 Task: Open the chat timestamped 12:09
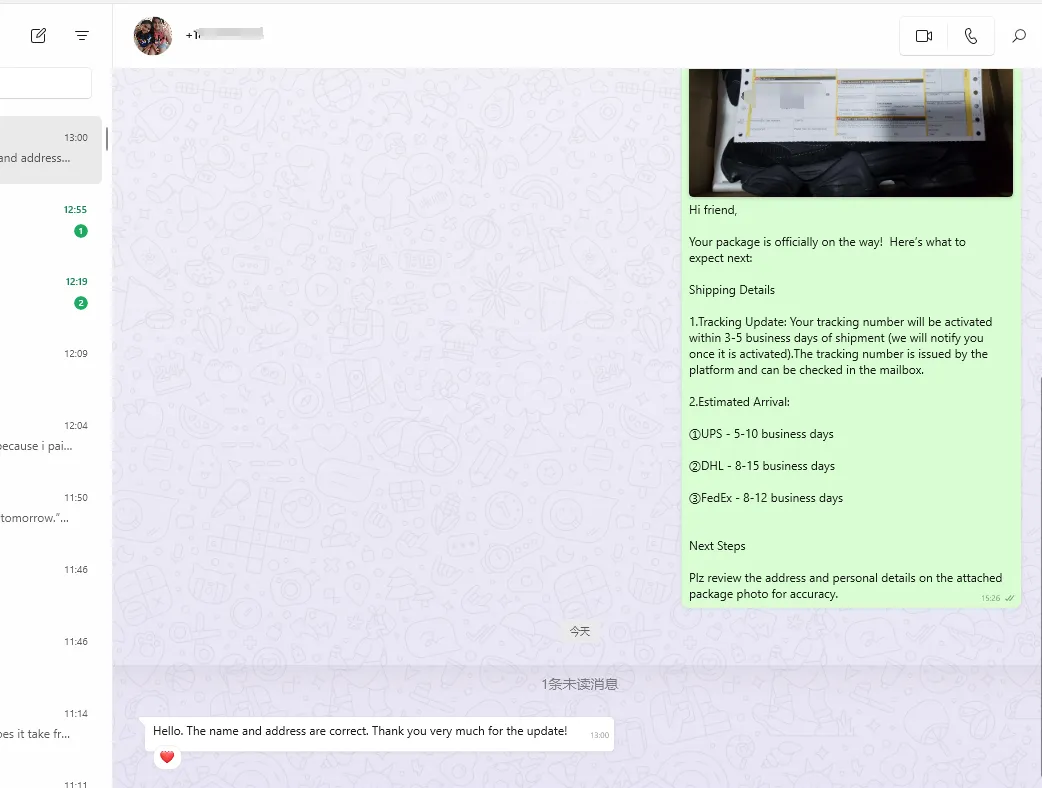click(x=51, y=365)
